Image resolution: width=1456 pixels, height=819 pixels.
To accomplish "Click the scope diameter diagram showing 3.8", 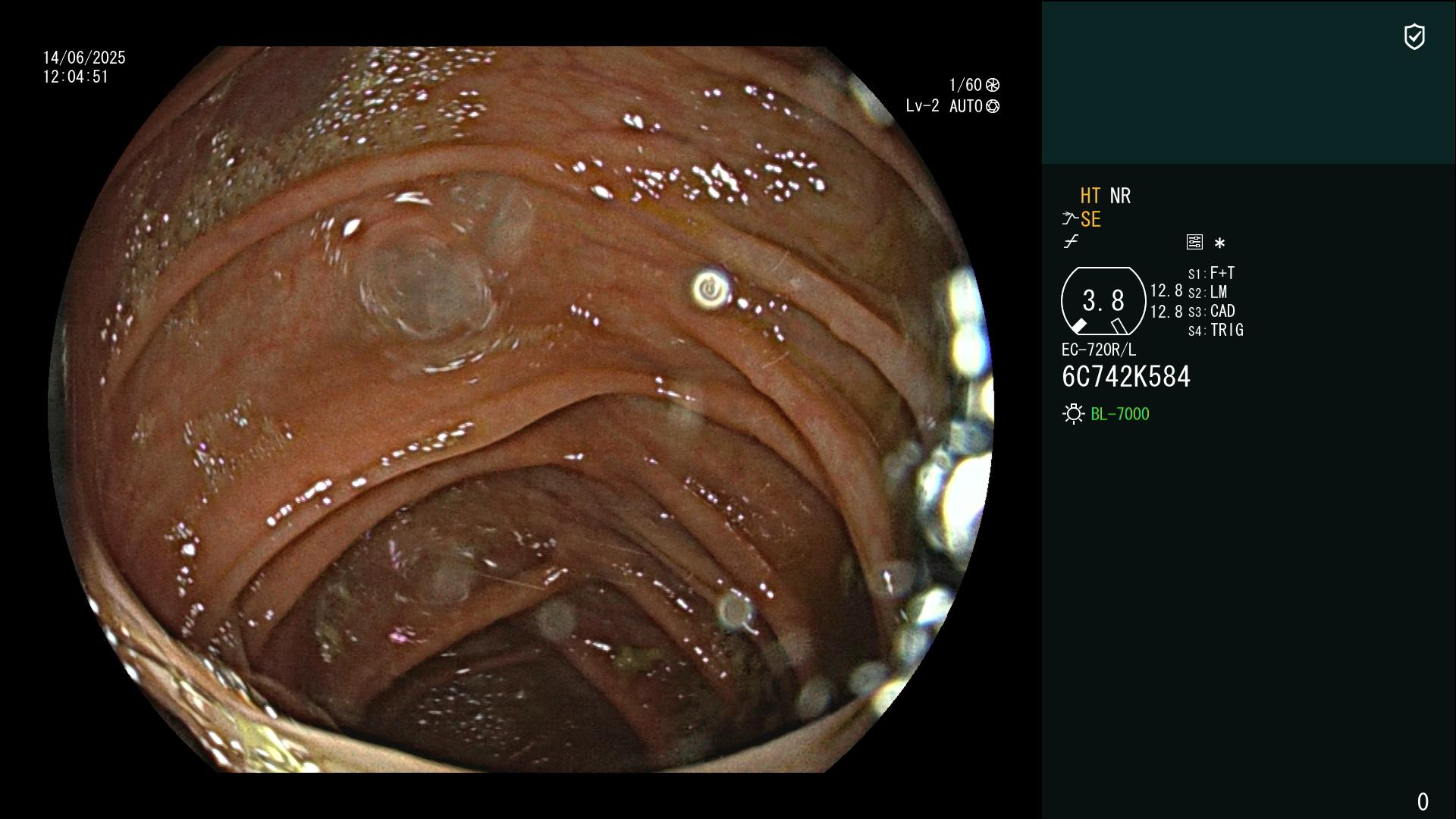I will (x=1103, y=301).
